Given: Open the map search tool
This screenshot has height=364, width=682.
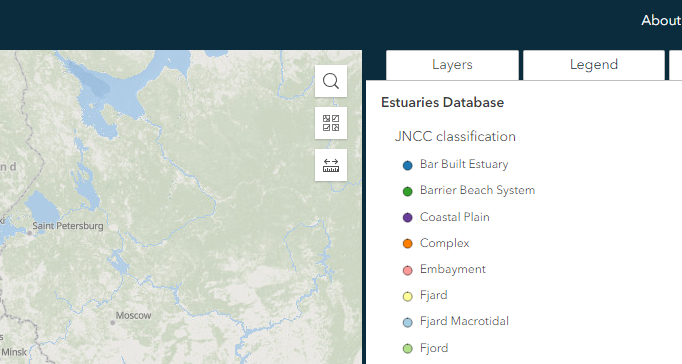Looking at the screenshot, I should [x=331, y=81].
